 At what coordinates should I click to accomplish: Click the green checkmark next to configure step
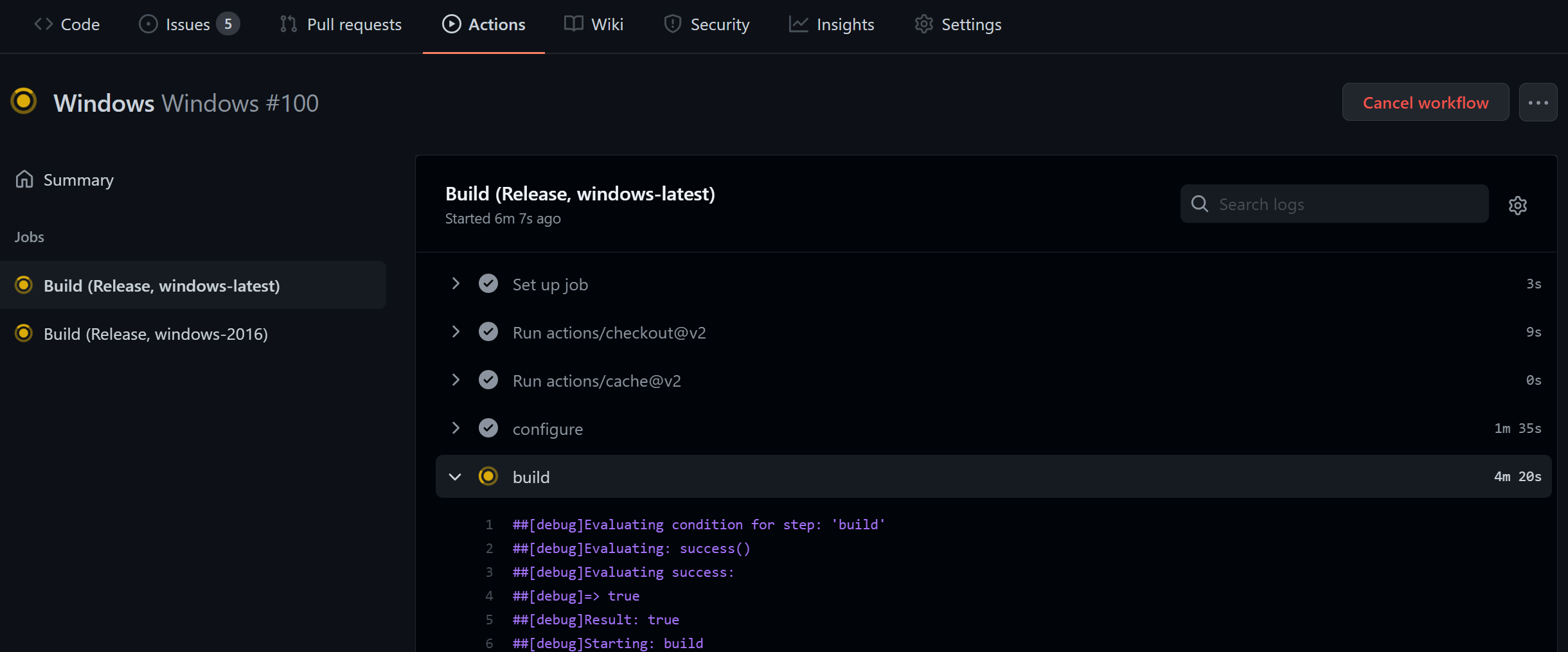point(488,428)
